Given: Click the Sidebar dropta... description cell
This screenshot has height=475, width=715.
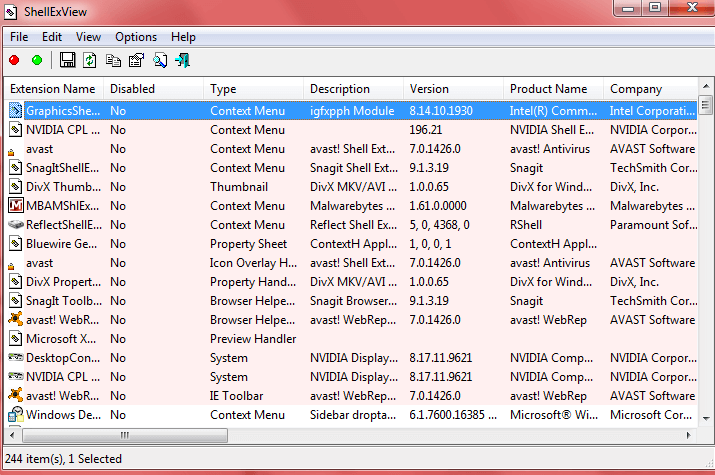Looking at the screenshot, I should (x=353, y=415).
